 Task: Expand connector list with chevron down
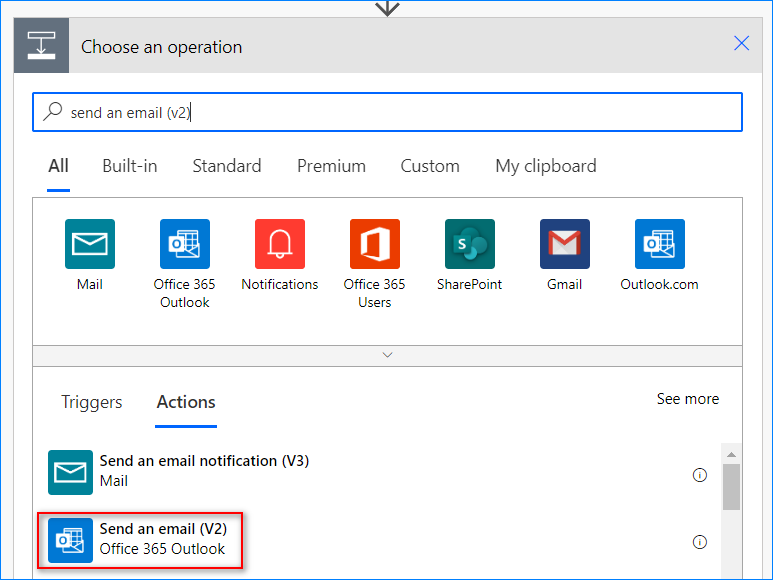pos(387,355)
